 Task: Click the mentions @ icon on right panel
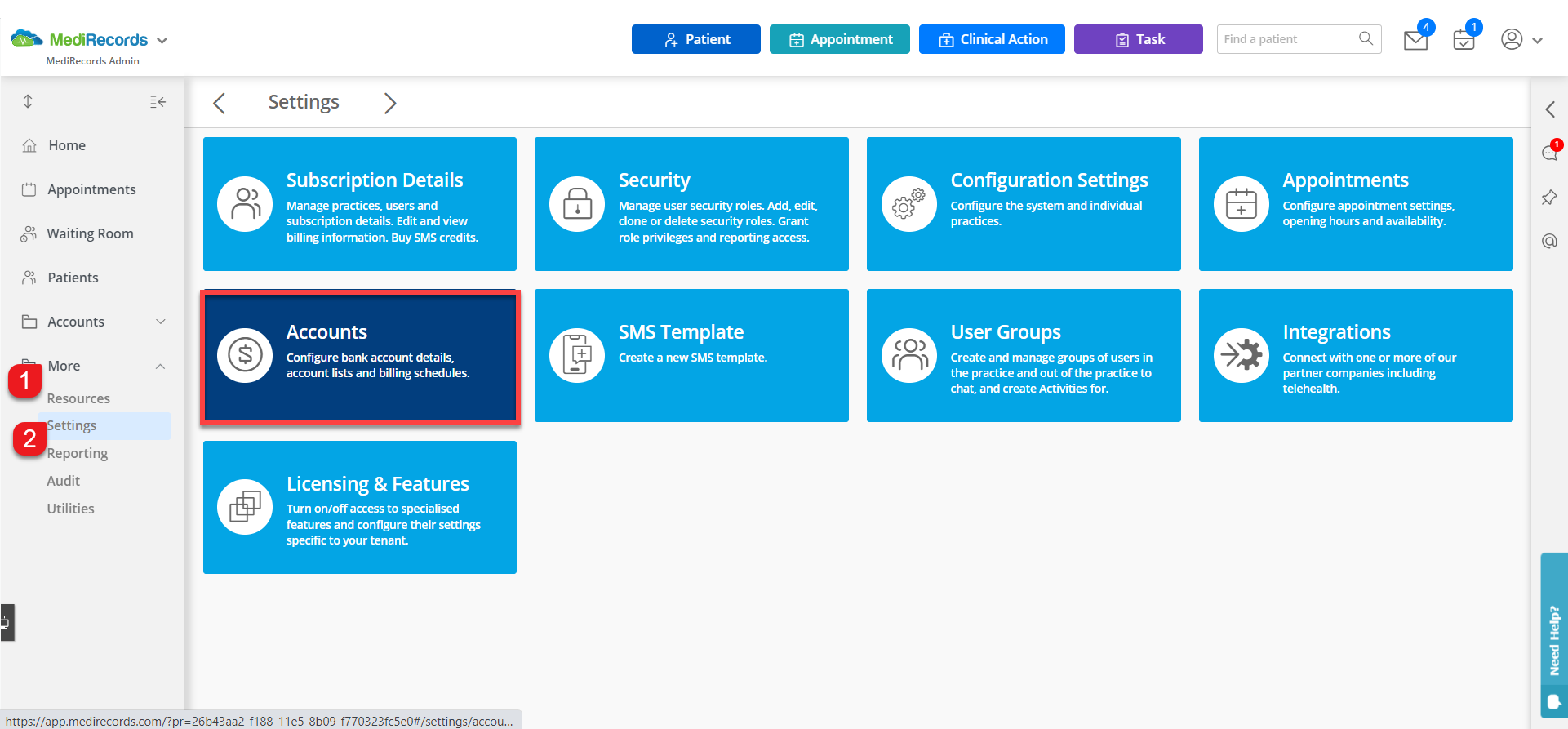[x=1549, y=241]
